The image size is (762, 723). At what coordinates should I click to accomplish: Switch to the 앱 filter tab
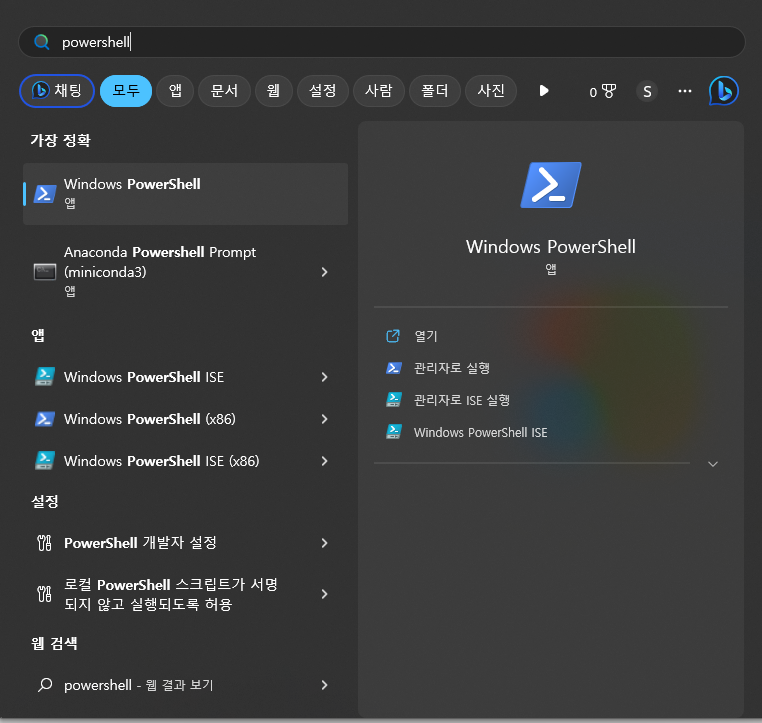coord(175,91)
